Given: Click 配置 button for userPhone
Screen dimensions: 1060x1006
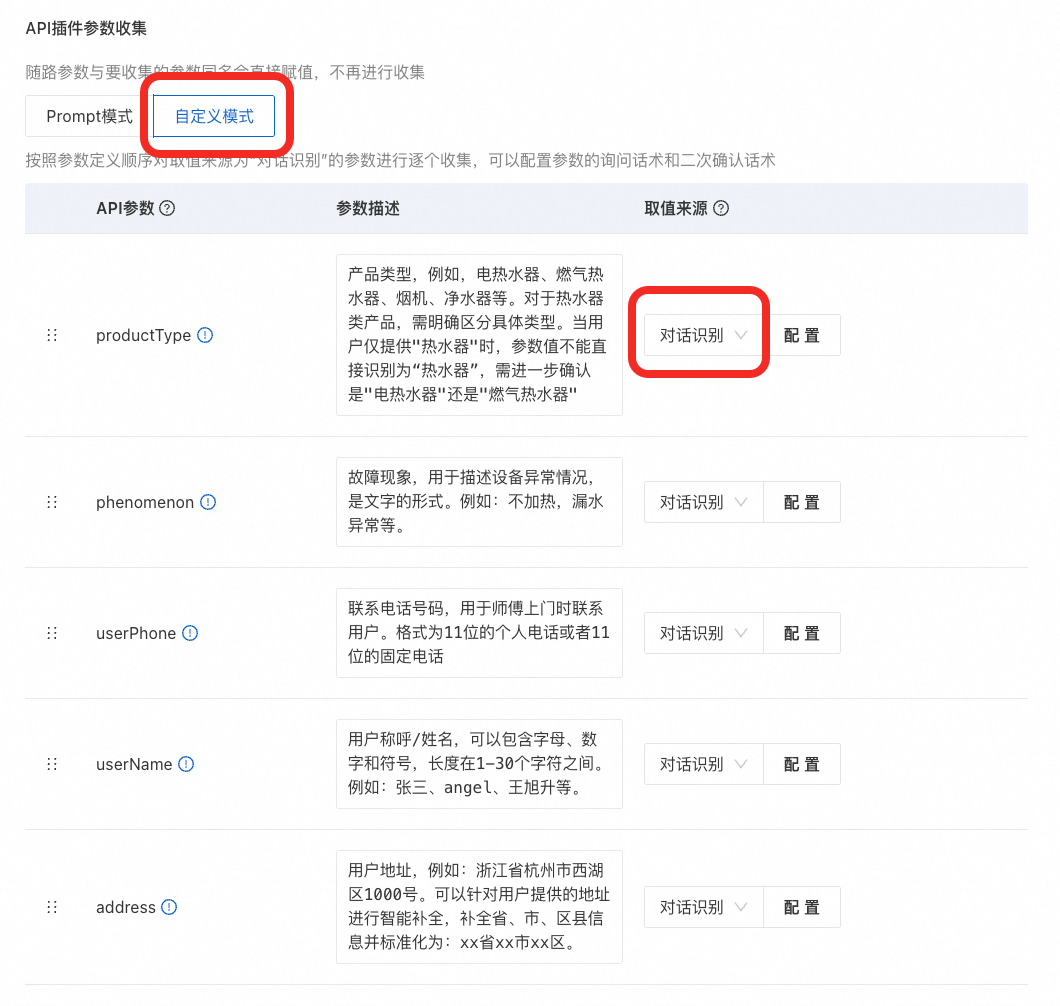Looking at the screenshot, I should coord(802,633).
